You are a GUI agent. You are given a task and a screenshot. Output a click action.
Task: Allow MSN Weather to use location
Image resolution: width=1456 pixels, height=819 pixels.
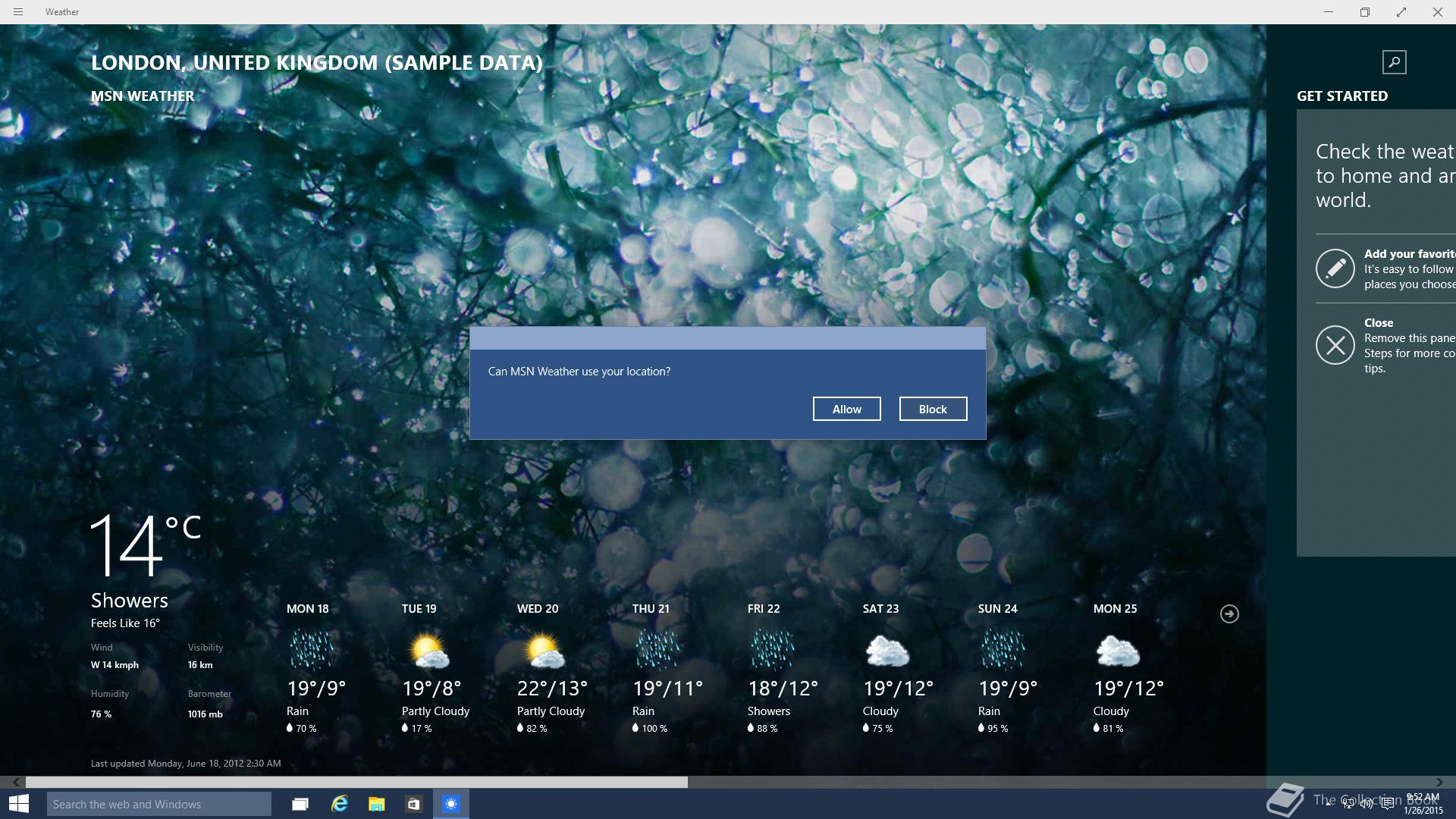tap(846, 409)
